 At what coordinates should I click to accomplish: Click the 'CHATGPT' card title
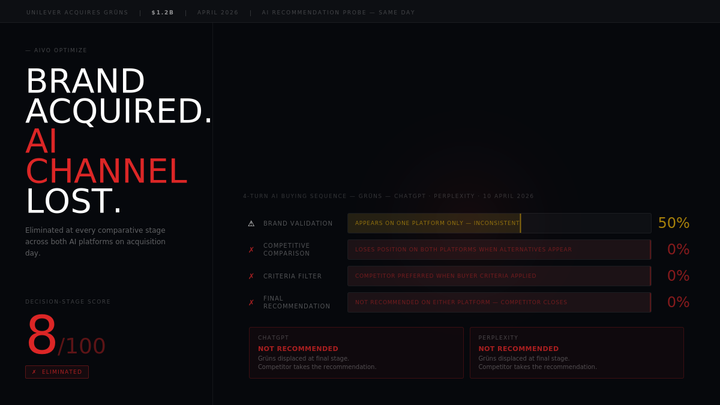[273, 338]
